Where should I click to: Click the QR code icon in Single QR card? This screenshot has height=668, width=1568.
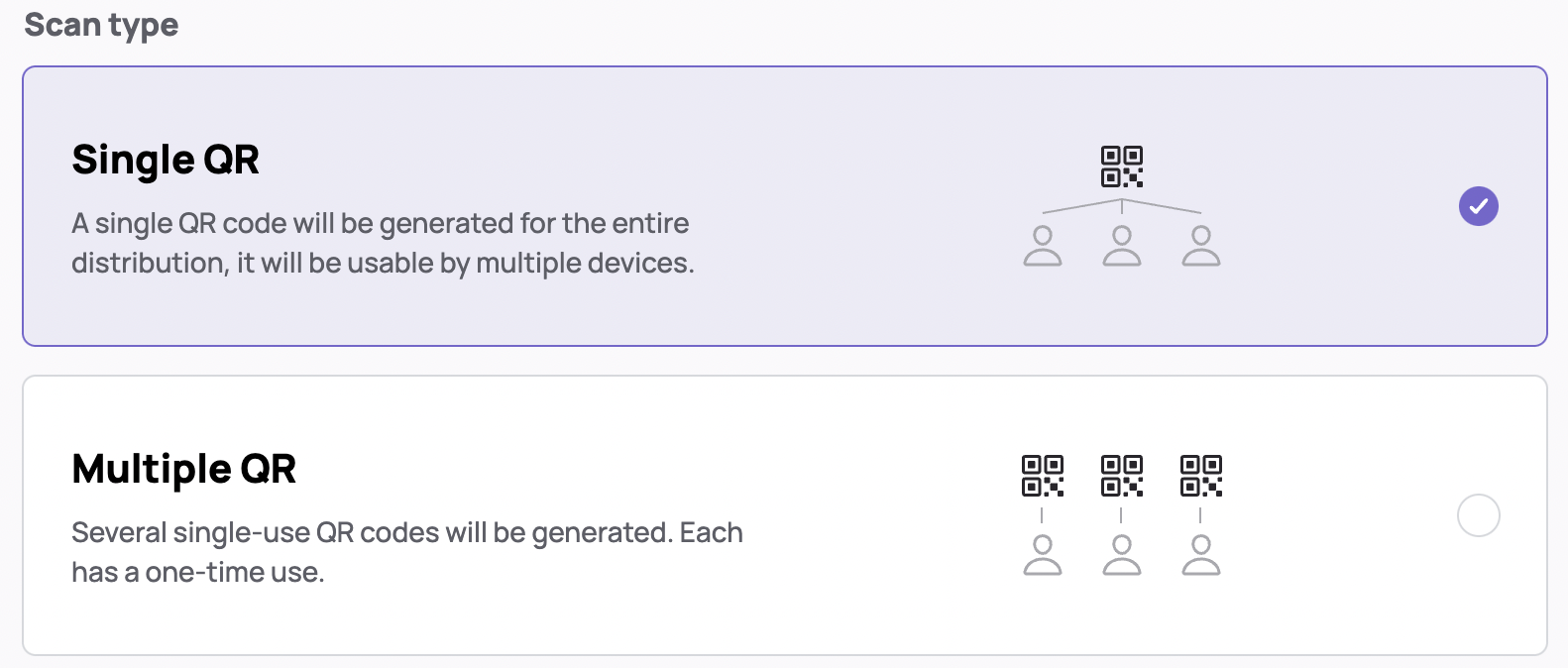1122,167
